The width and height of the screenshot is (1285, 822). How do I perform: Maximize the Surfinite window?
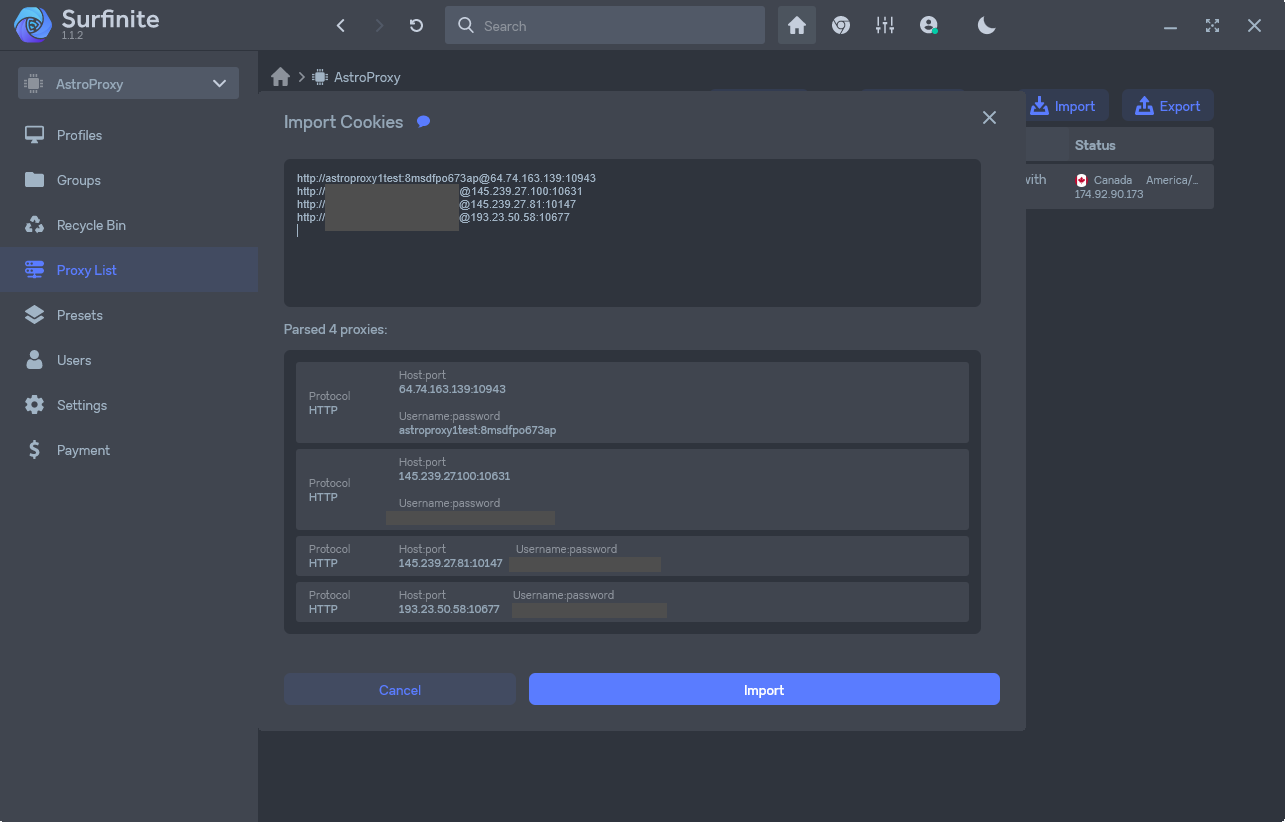(1213, 26)
